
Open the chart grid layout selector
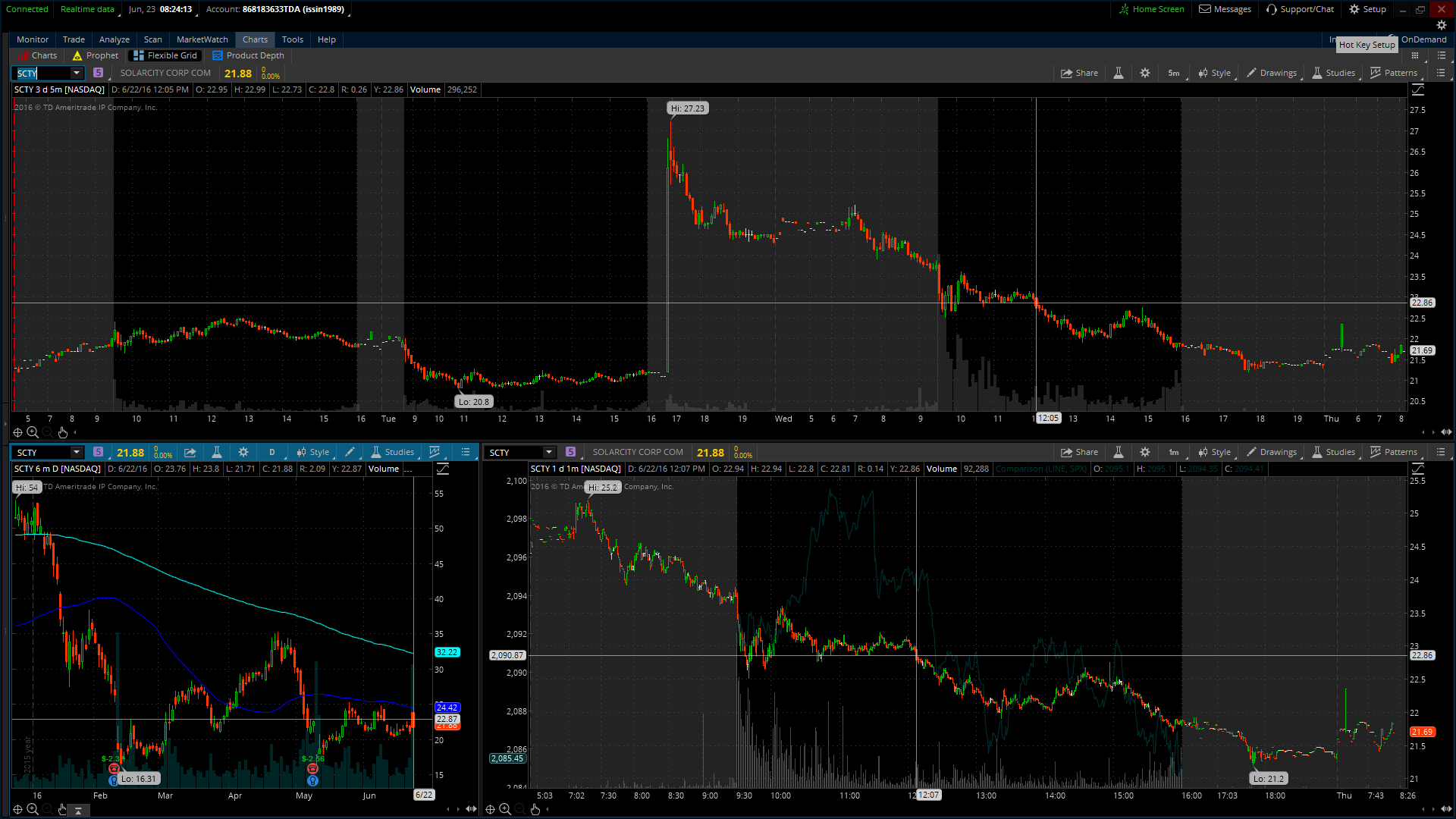tap(1415, 55)
